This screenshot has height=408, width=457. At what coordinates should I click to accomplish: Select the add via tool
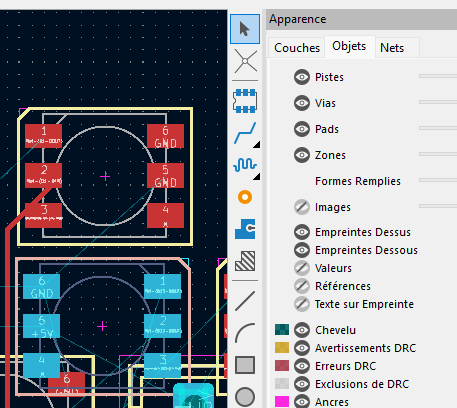click(x=245, y=197)
